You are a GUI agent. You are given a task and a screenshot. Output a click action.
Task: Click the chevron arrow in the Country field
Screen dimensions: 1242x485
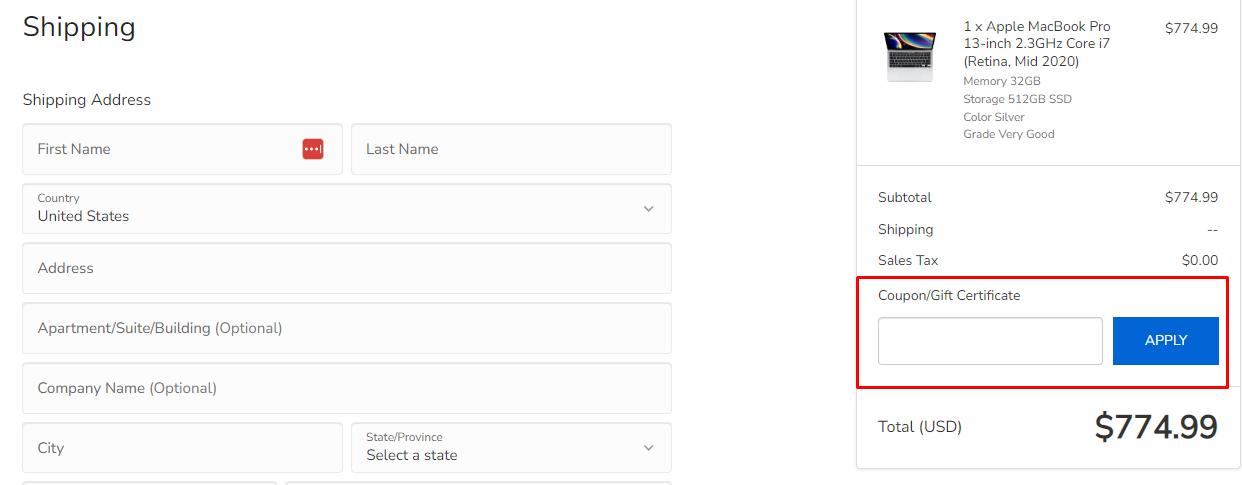click(648, 209)
